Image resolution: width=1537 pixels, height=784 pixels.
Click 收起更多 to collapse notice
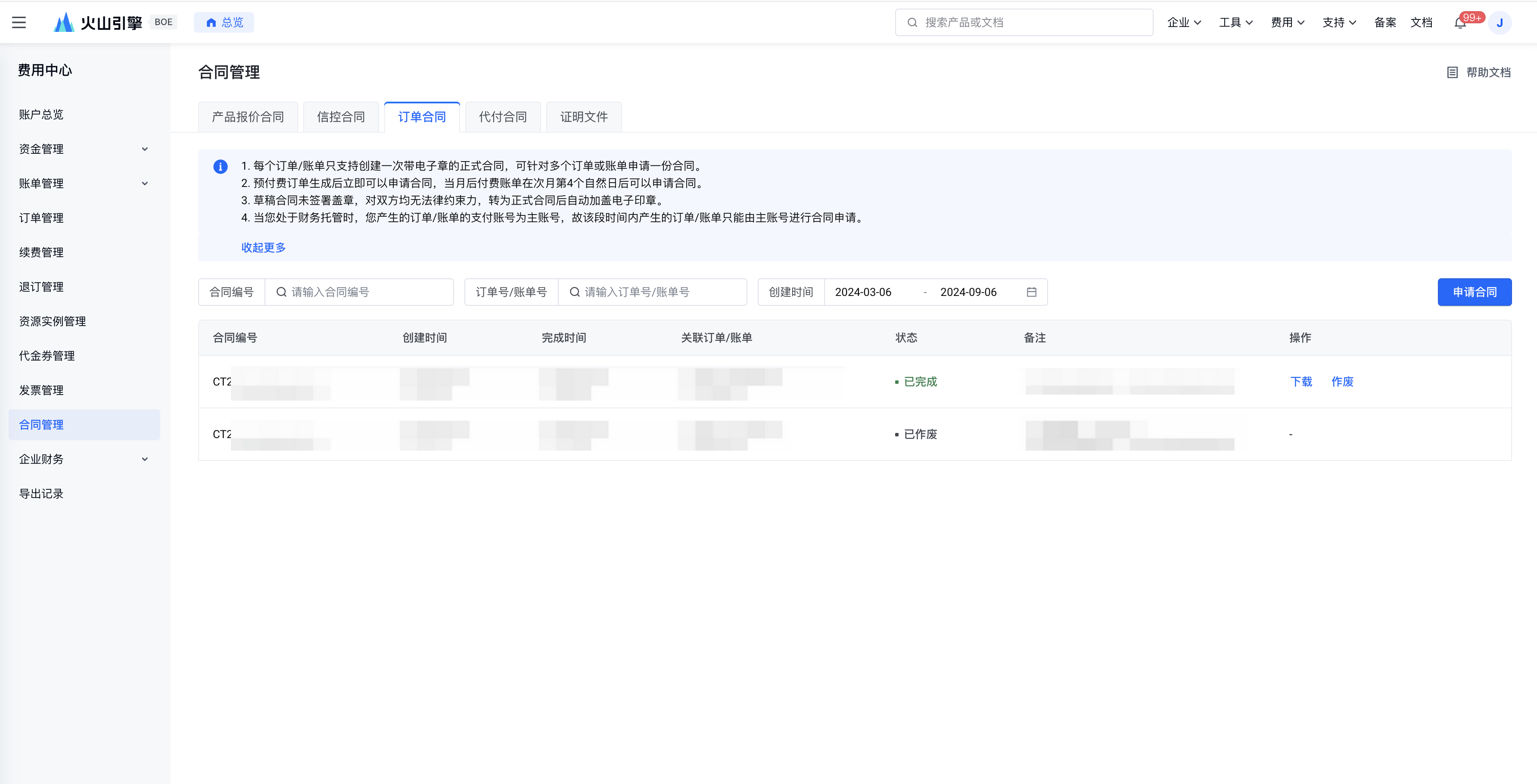(263, 248)
